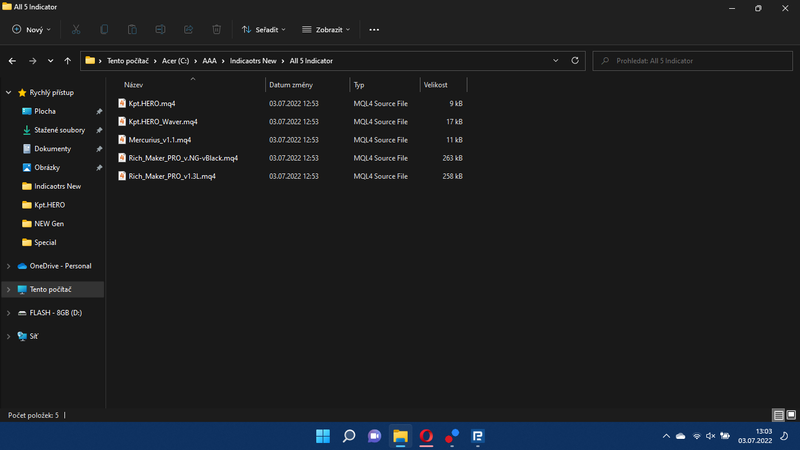Open Opera browser from the taskbar
Viewport: 800px width, 450px height.
426,436
